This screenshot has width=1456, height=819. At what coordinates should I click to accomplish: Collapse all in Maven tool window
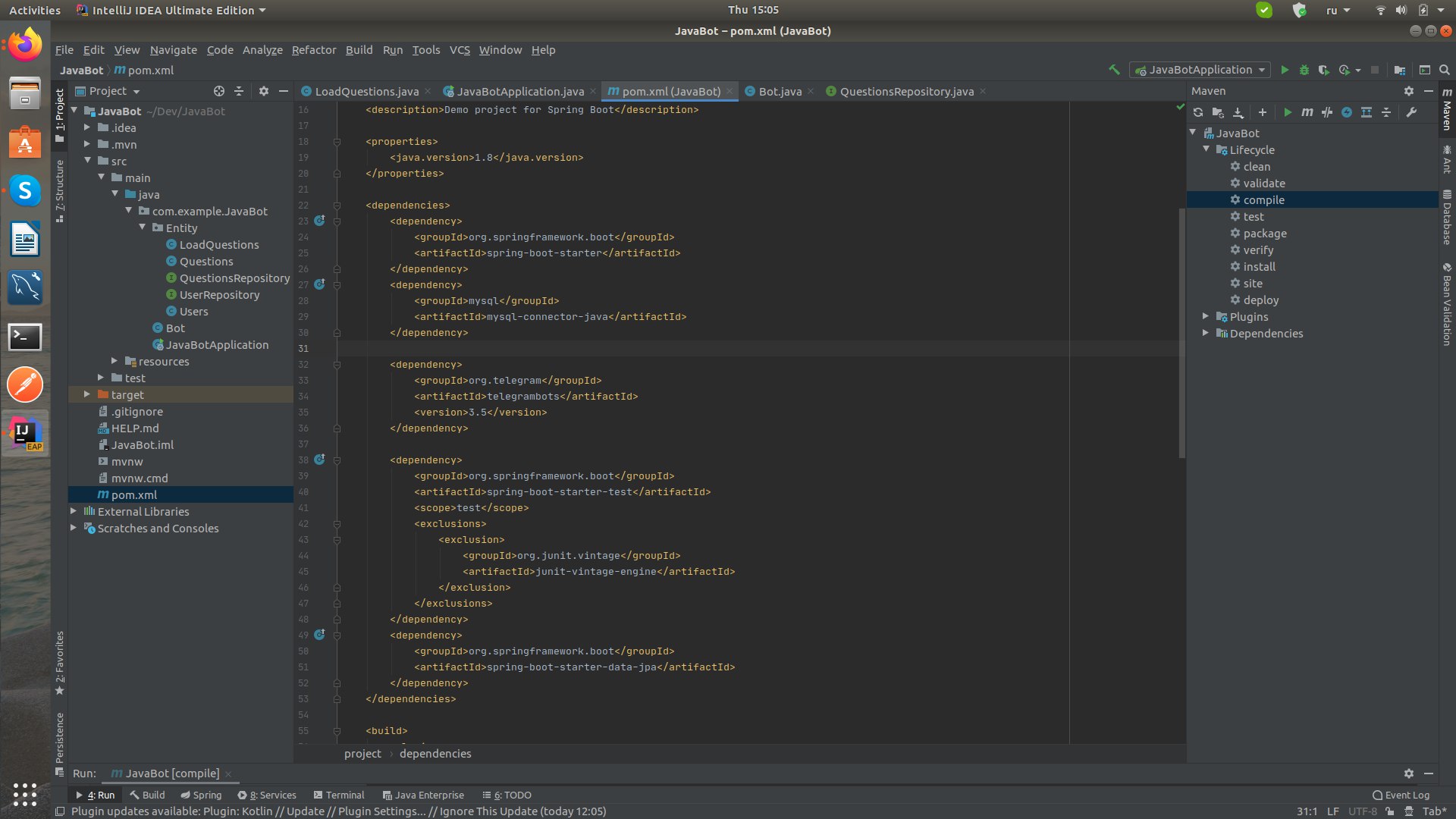pos(1386,112)
